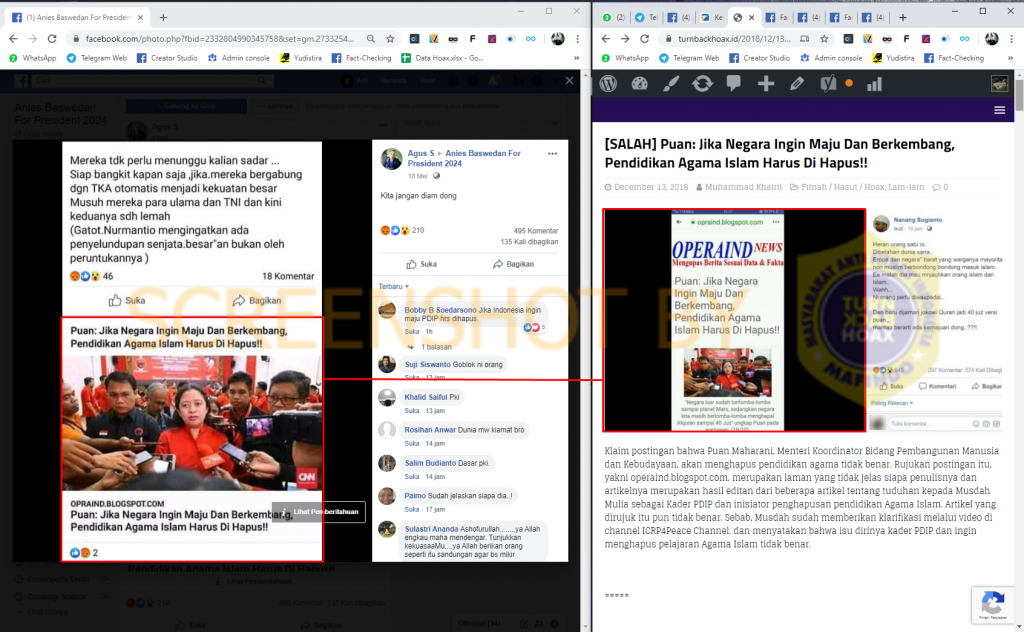This screenshot has height=632, width=1024.
Task: Click the WordPress updates circular arrows icon
Action: 702,84
